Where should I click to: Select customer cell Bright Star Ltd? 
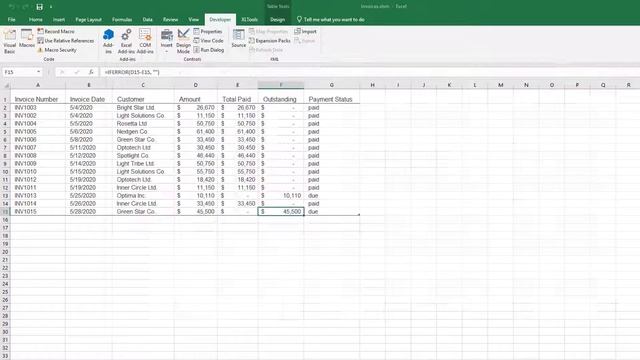[143, 108]
